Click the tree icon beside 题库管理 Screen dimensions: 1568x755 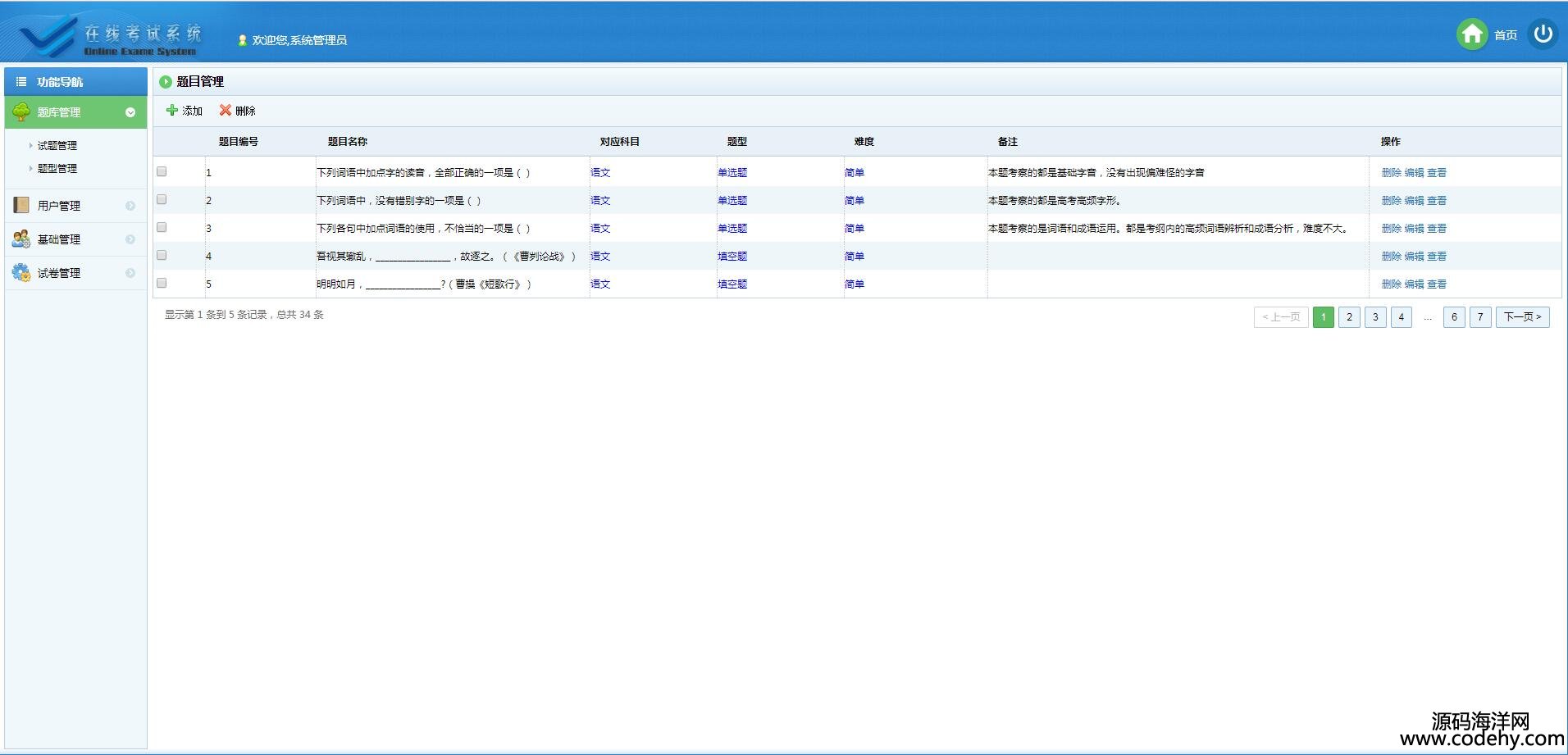[21, 112]
